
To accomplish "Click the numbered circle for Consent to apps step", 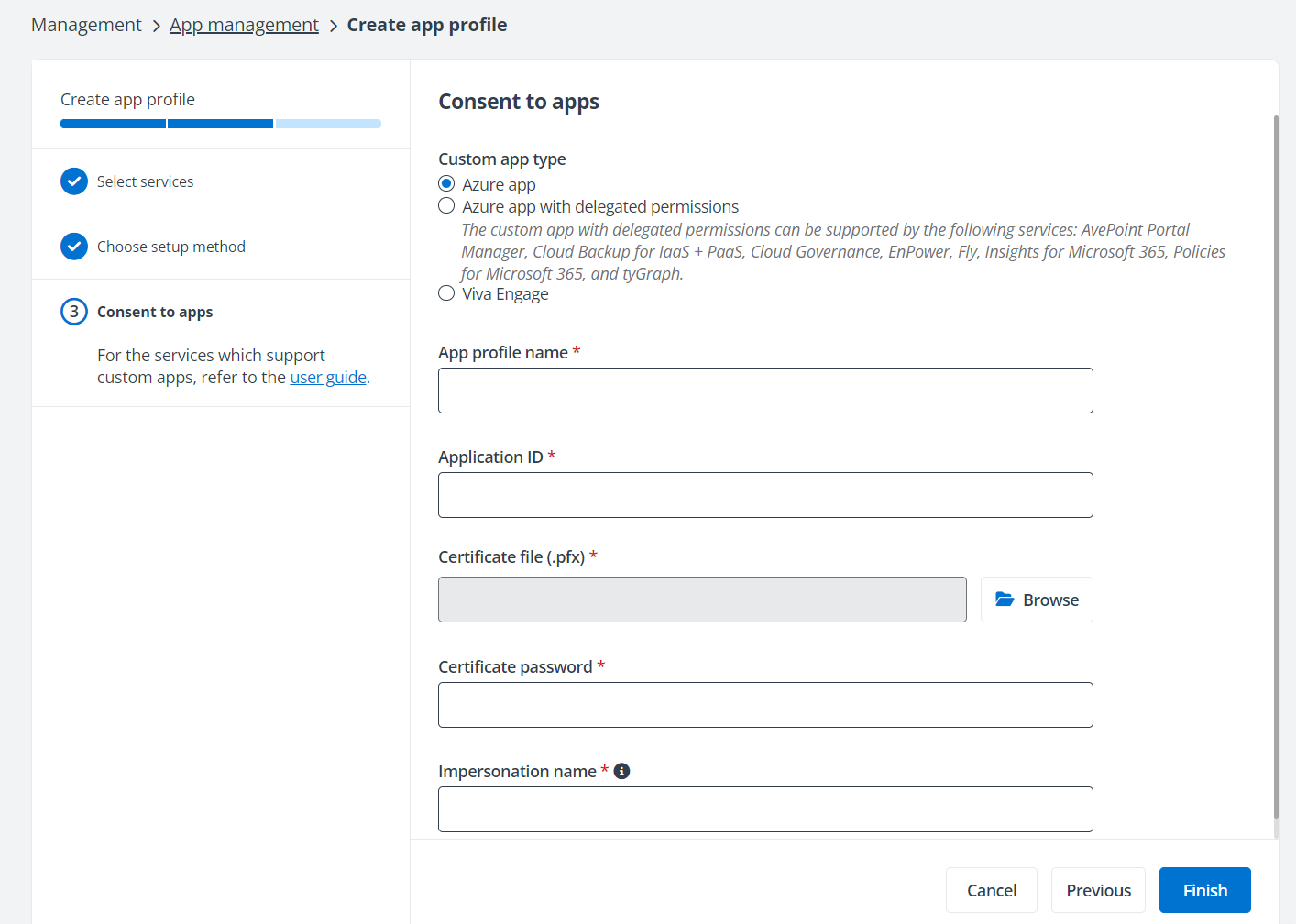I will pyautogui.click(x=74, y=311).
